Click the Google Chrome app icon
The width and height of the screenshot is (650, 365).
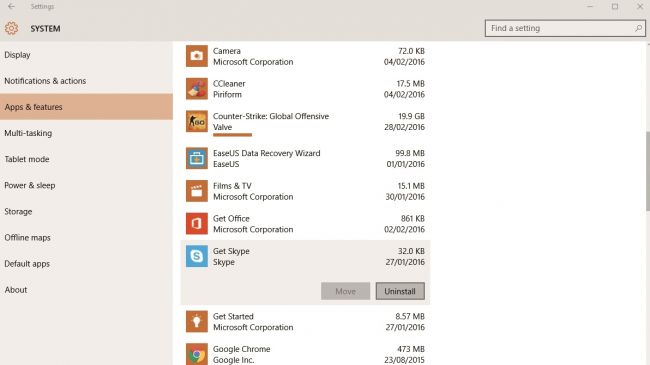(x=196, y=354)
